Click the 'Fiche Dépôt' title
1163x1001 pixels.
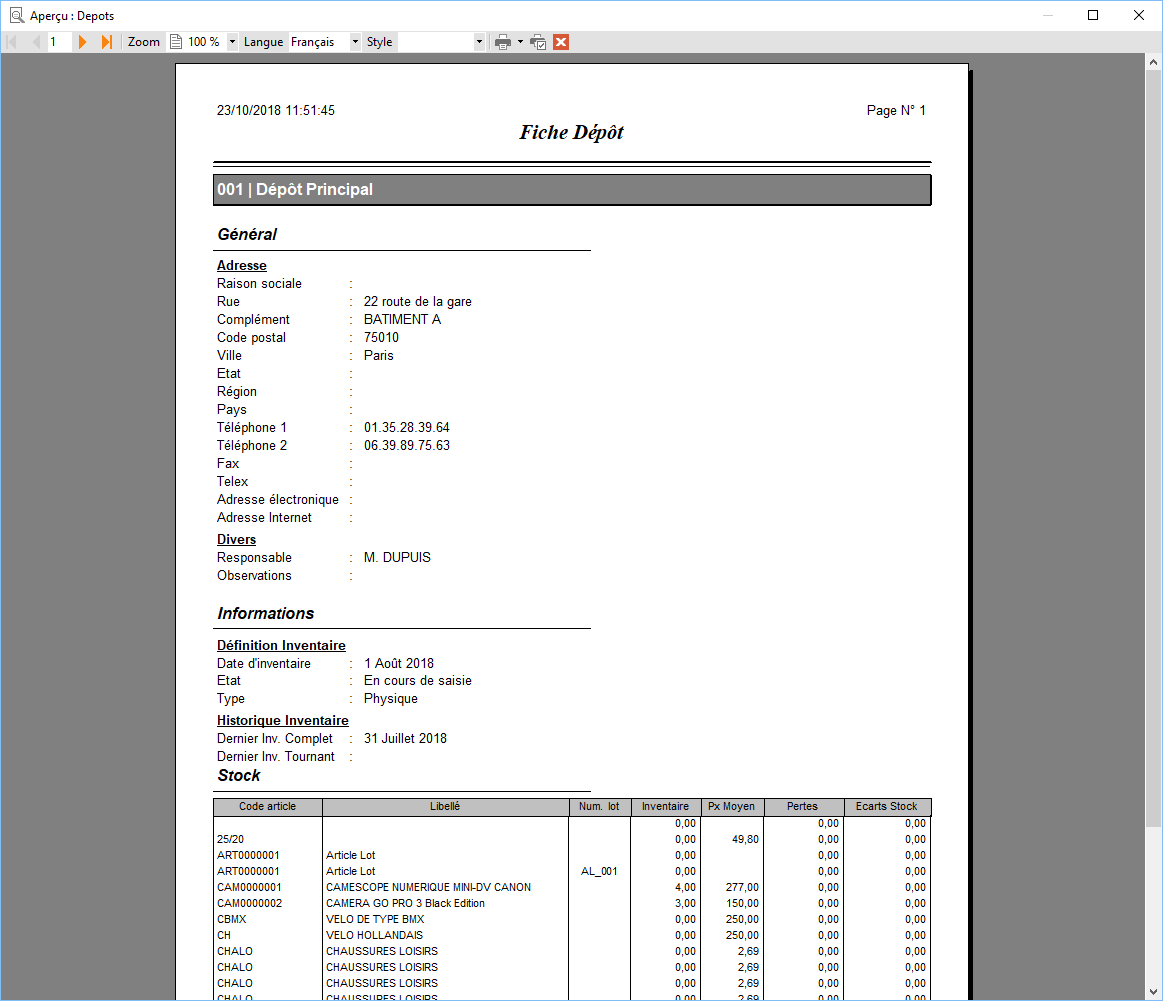click(571, 133)
